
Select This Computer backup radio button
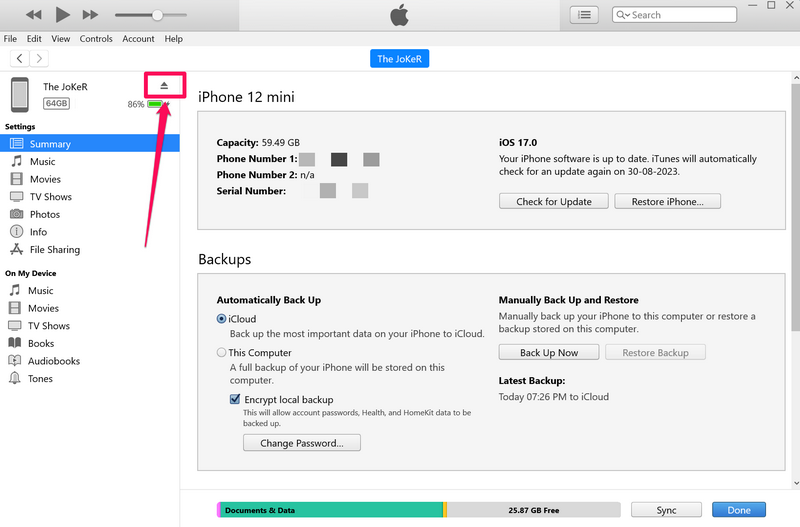tap(221, 353)
